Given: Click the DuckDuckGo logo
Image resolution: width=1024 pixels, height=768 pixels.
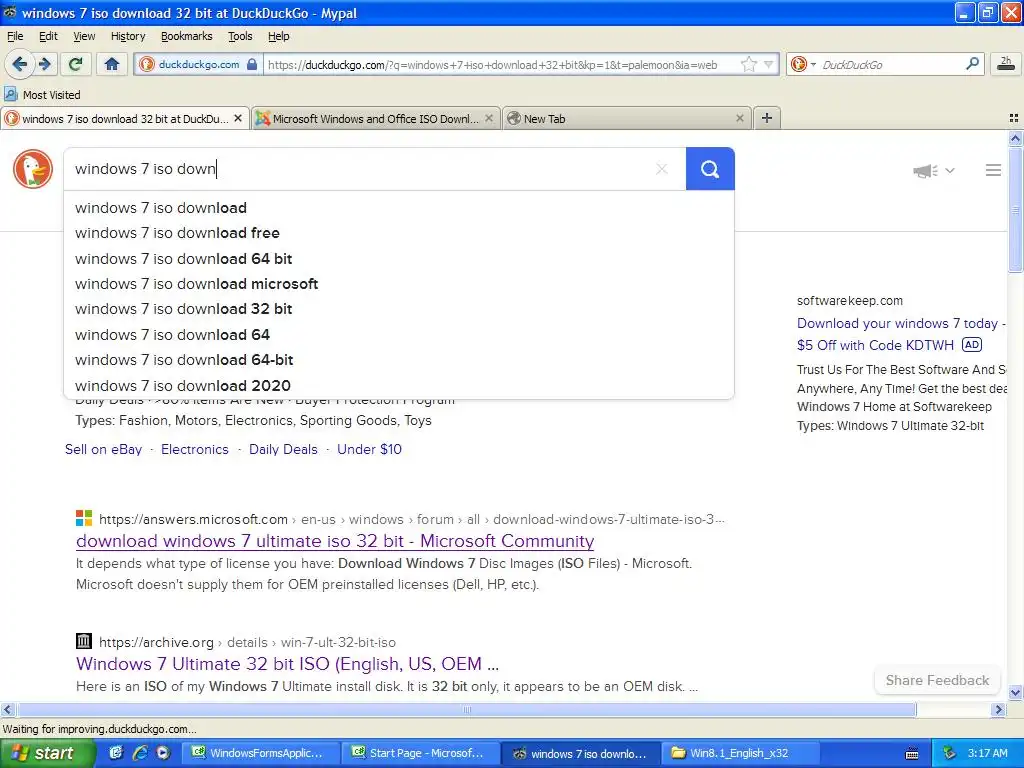Looking at the screenshot, I should click(33, 169).
